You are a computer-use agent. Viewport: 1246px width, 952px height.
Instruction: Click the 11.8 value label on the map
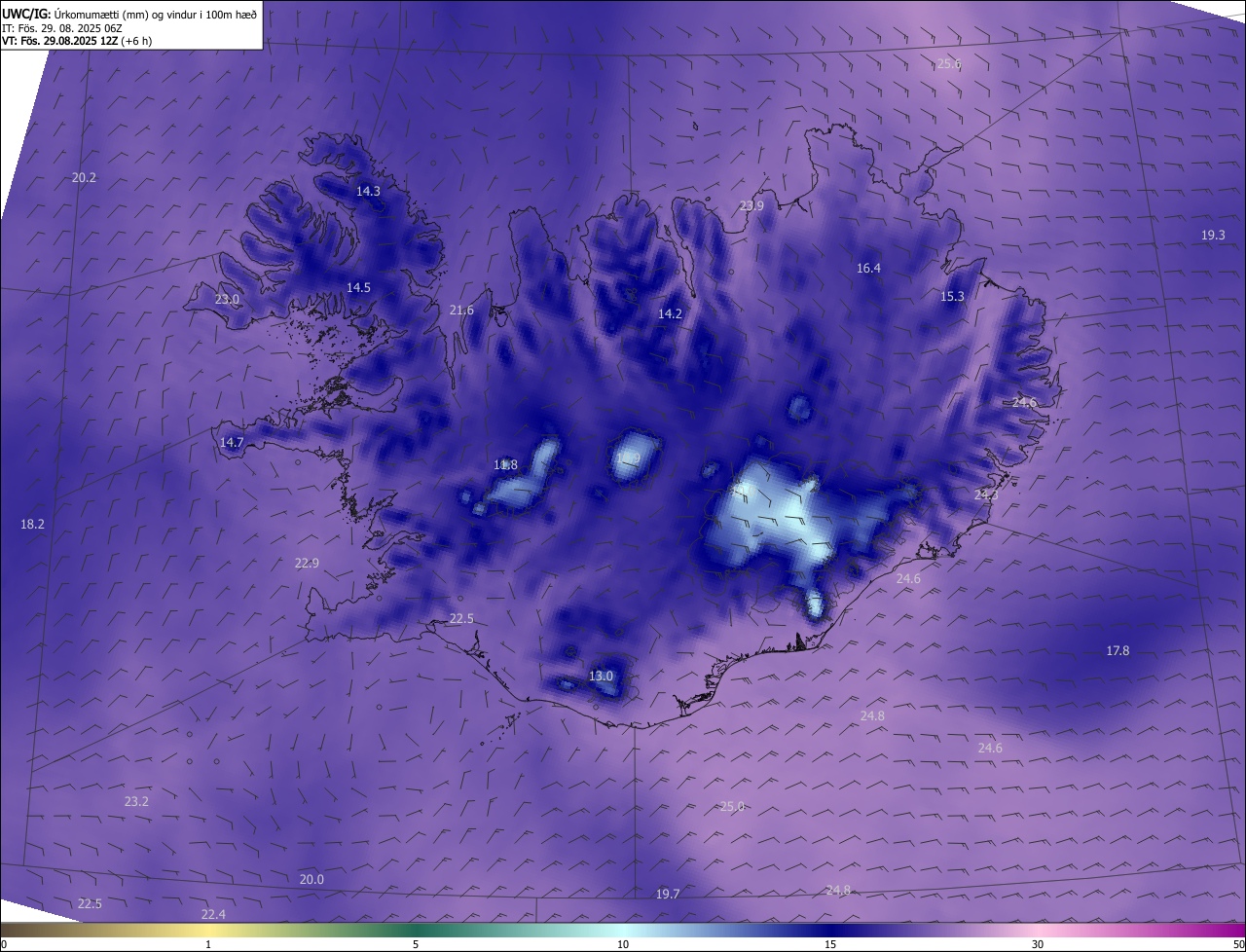[506, 465]
